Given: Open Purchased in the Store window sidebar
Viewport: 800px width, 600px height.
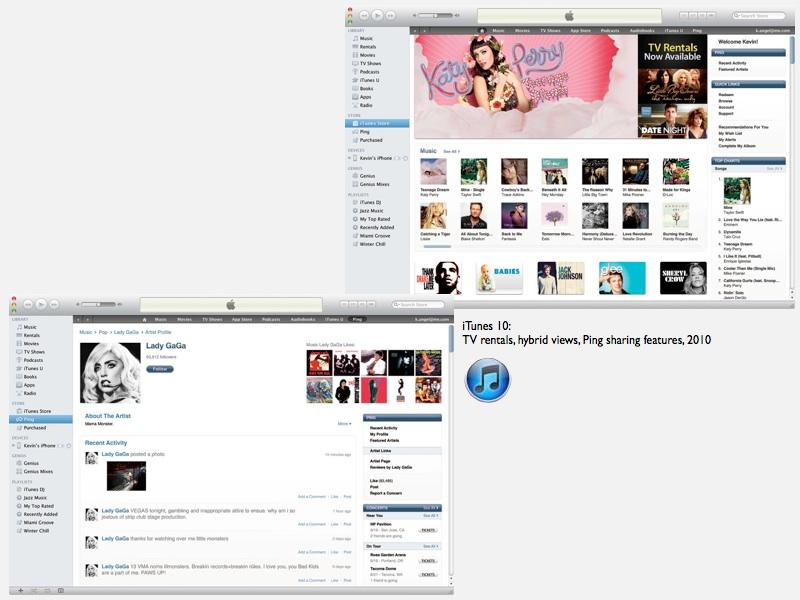Looking at the screenshot, I should click(x=371, y=140).
